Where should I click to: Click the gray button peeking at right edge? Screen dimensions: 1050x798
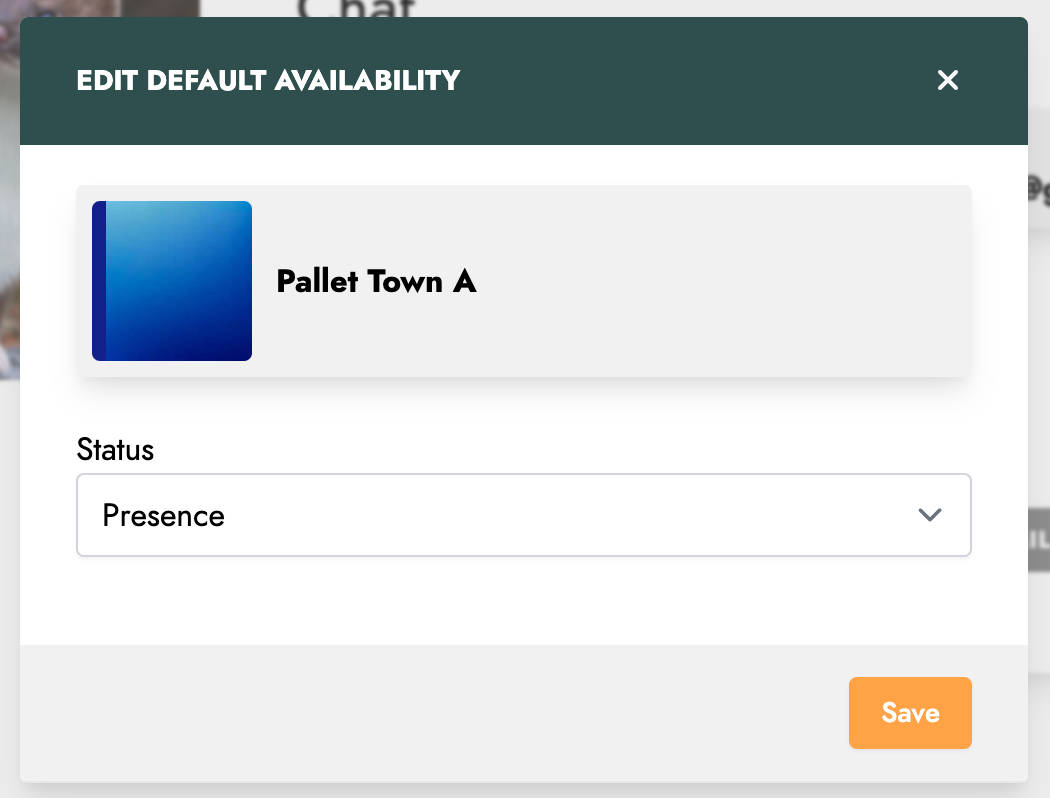1039,540
